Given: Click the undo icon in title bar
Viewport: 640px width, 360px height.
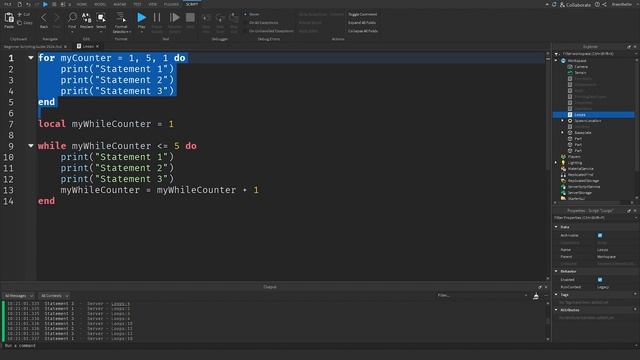Looking at the screenshot, I should click(x=28, y=4).
